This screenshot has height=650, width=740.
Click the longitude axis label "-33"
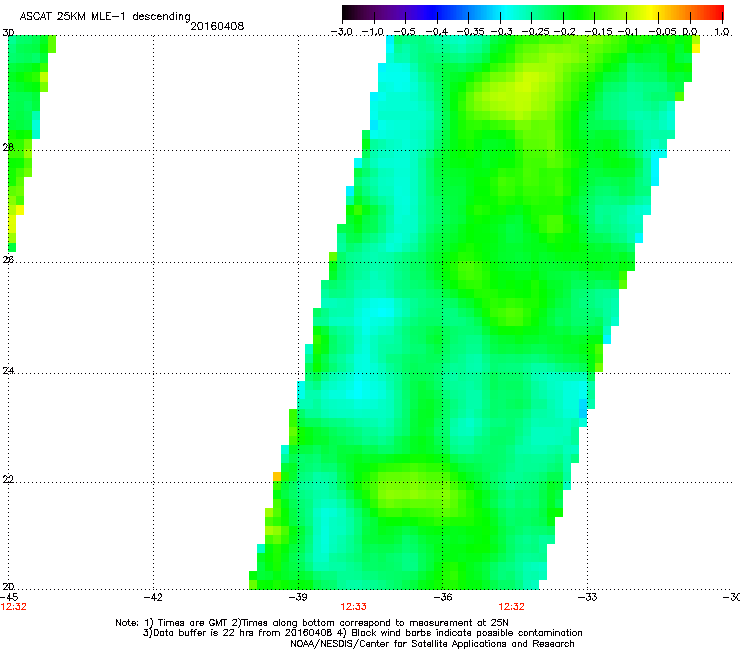pos(588,597)
